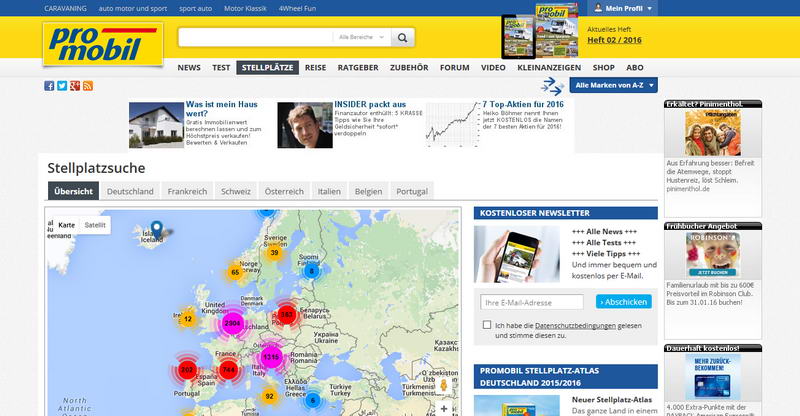The height and width of the screenshot is (416, 800).
Task: Click the newsletter e-mail address field
Action: coord(531,301)
